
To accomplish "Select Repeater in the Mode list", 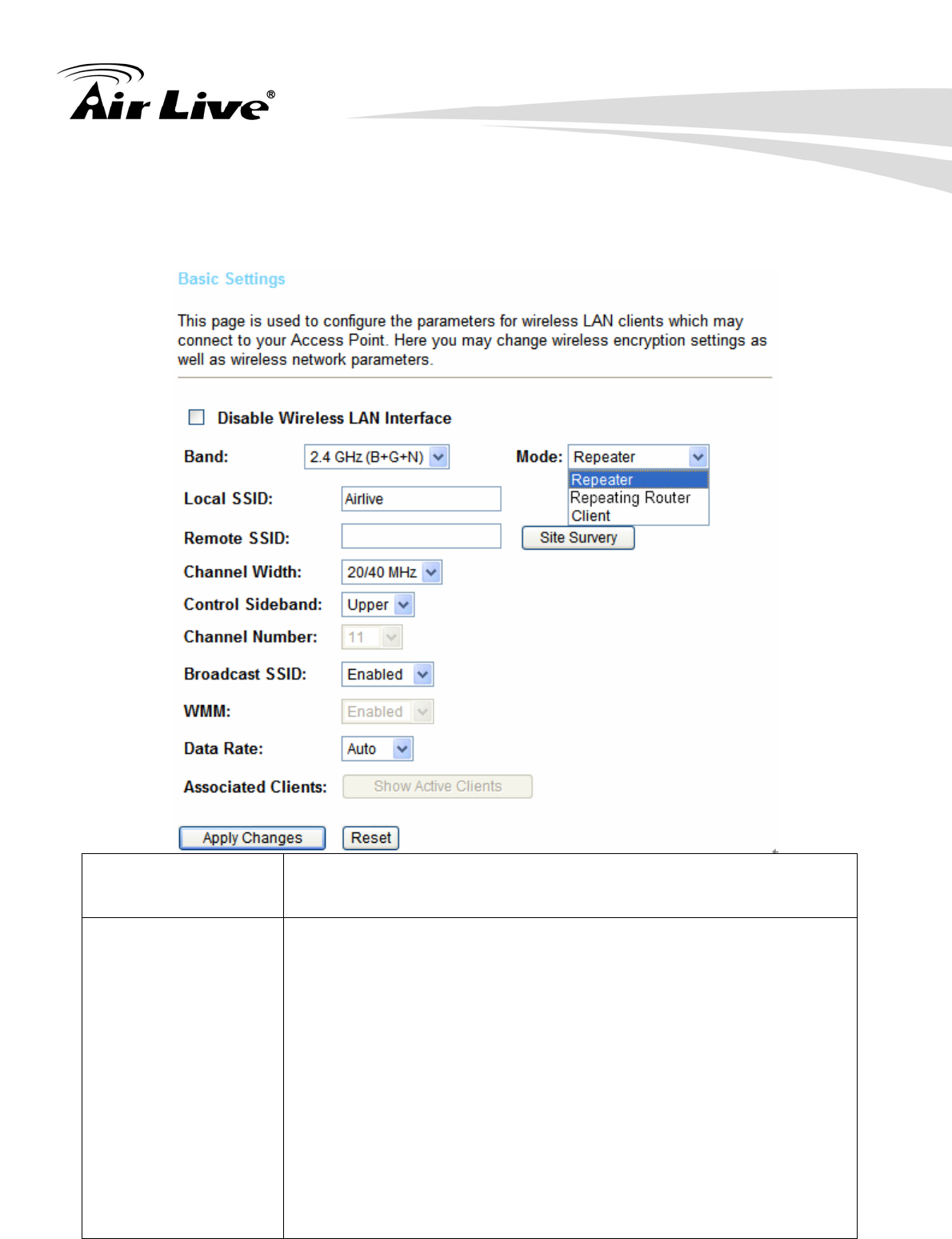I will click(x=638, y=479).
